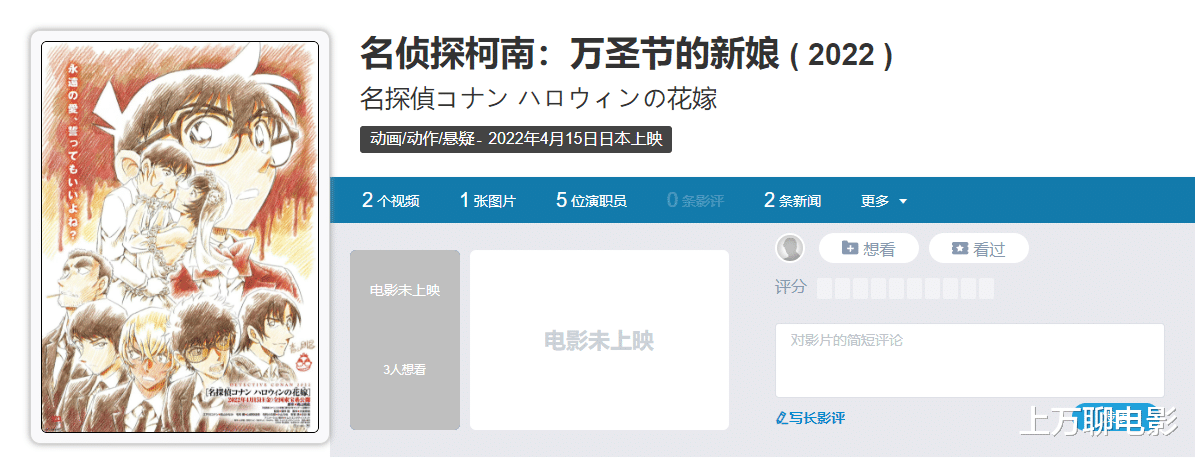Open the 写长影评 long review link
1195x458 pixels.
pyautogui.click(x=810, y=418)
